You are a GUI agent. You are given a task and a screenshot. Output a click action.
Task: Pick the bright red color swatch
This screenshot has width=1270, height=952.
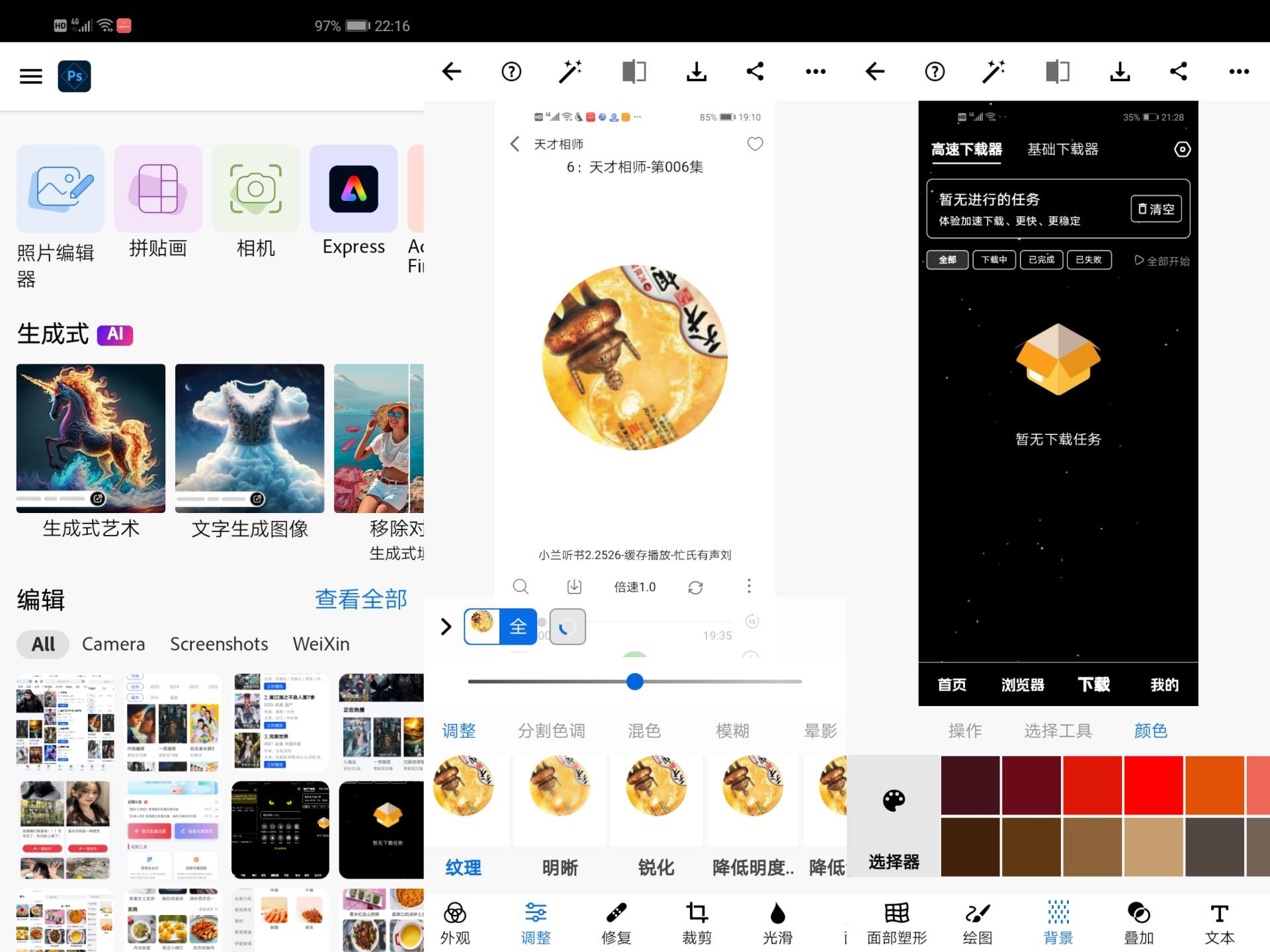[x=1153, y=785]
